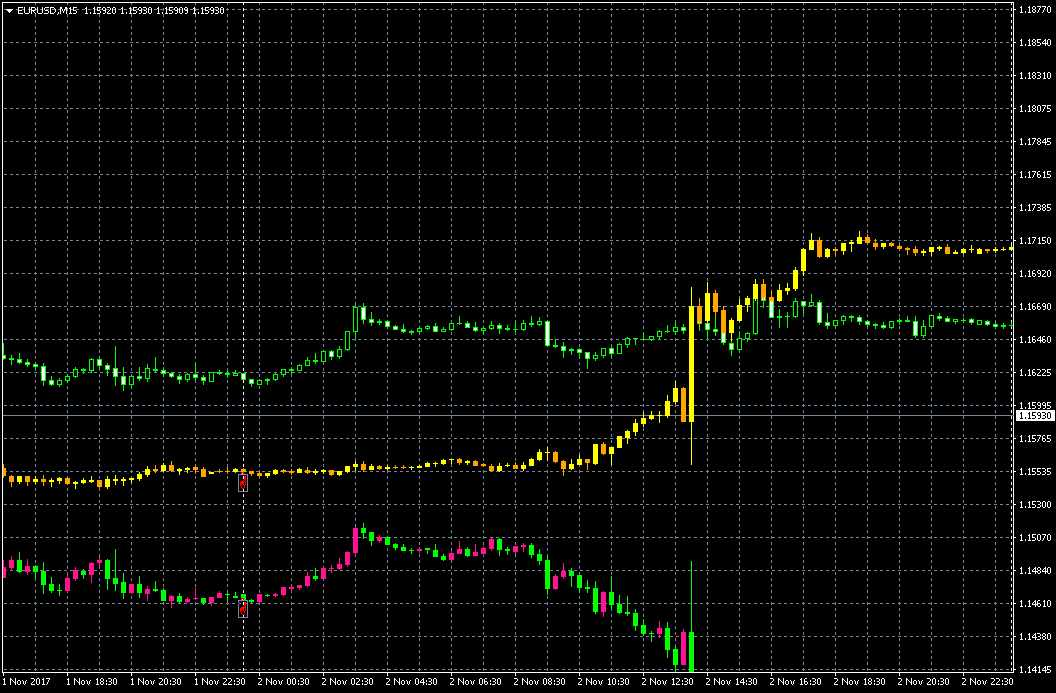Click the 1.17615 price axis label
1056x693 pixels.
pos(1035,174)
